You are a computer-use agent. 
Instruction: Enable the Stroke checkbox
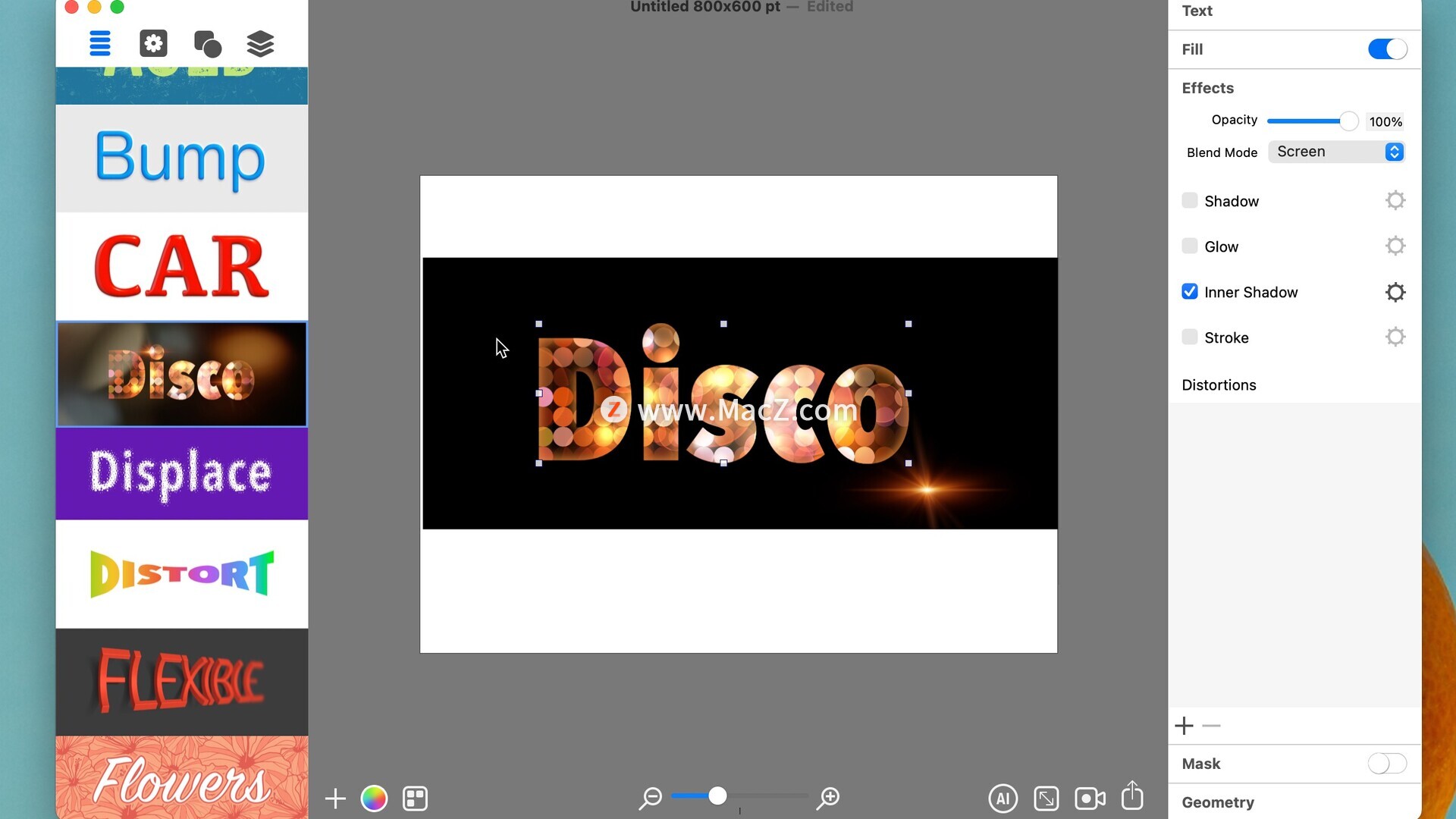(x=1190, y=337)
